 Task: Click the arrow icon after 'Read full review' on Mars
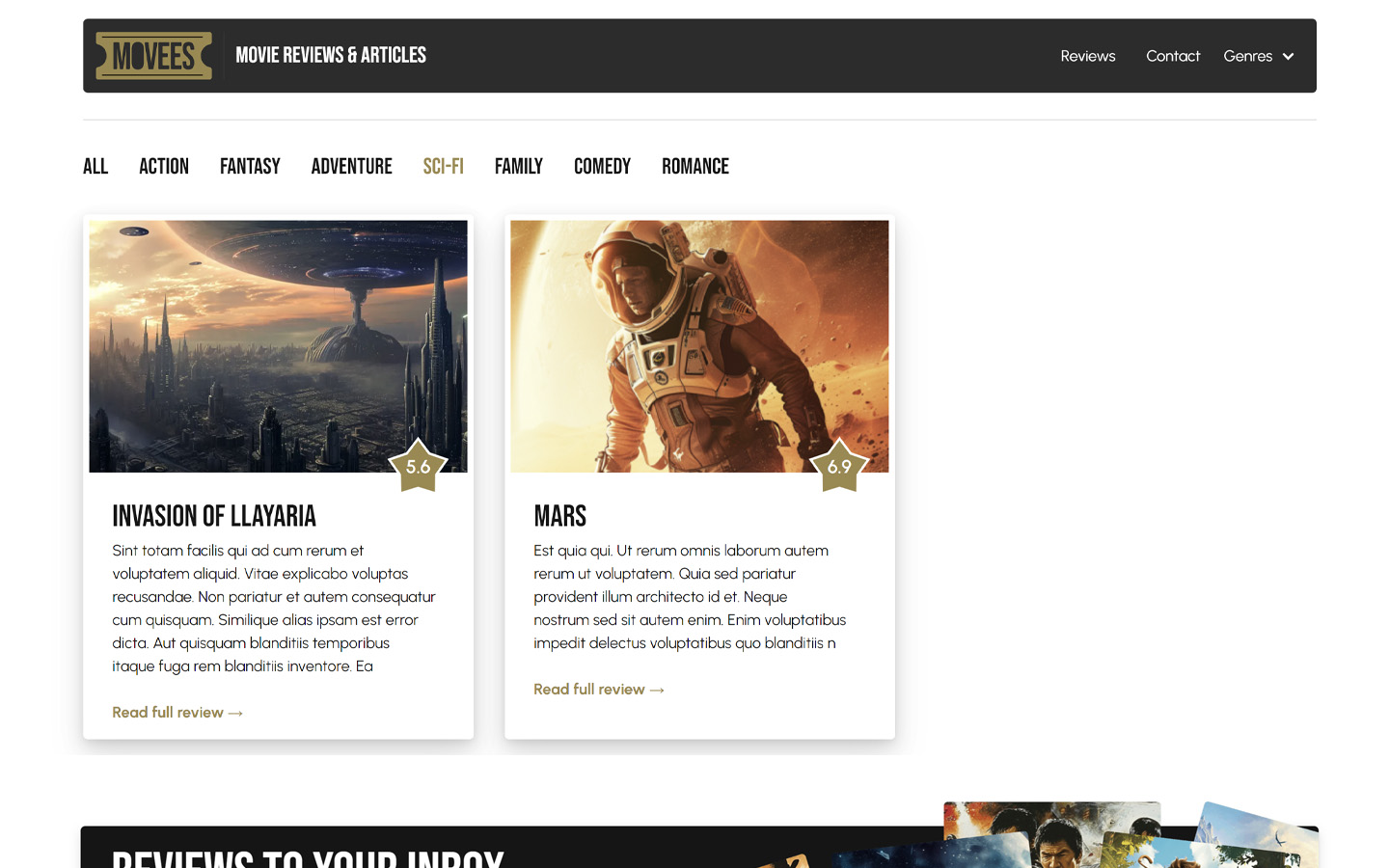(658, 689)
